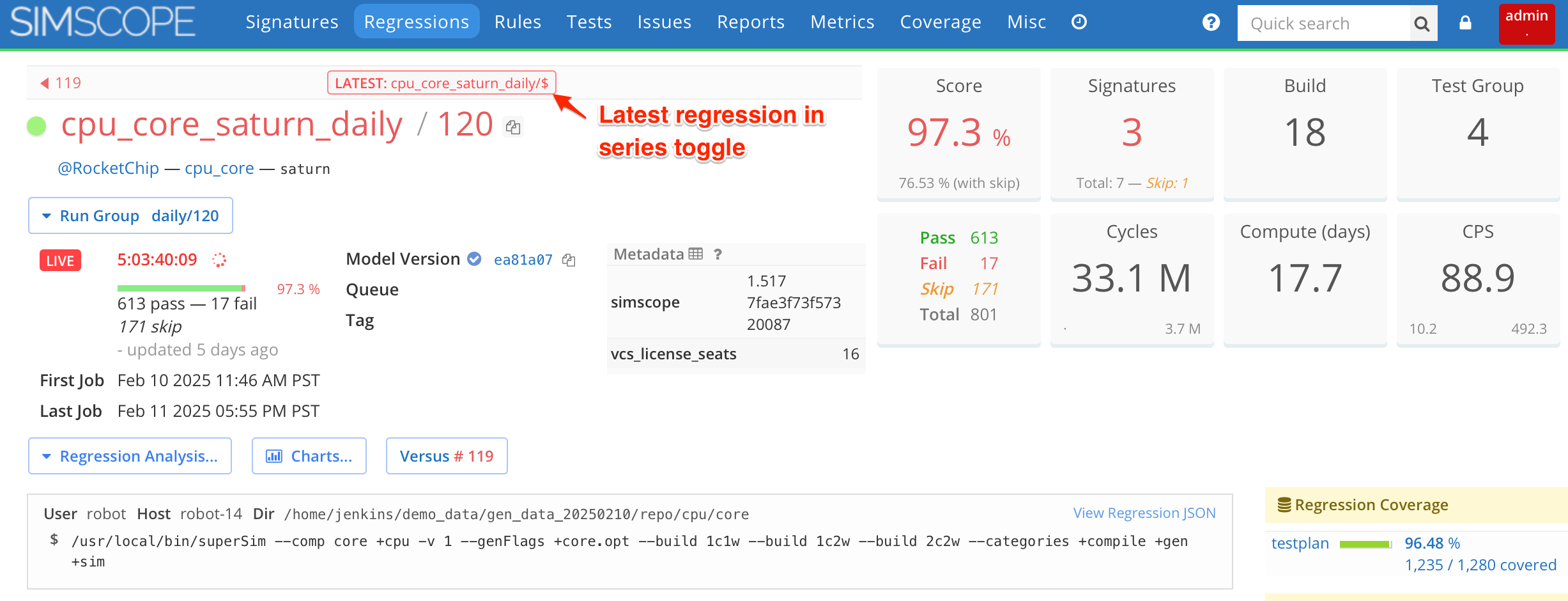
Task: Click the lock icon in navbar
Action: tap(1465, 23)
